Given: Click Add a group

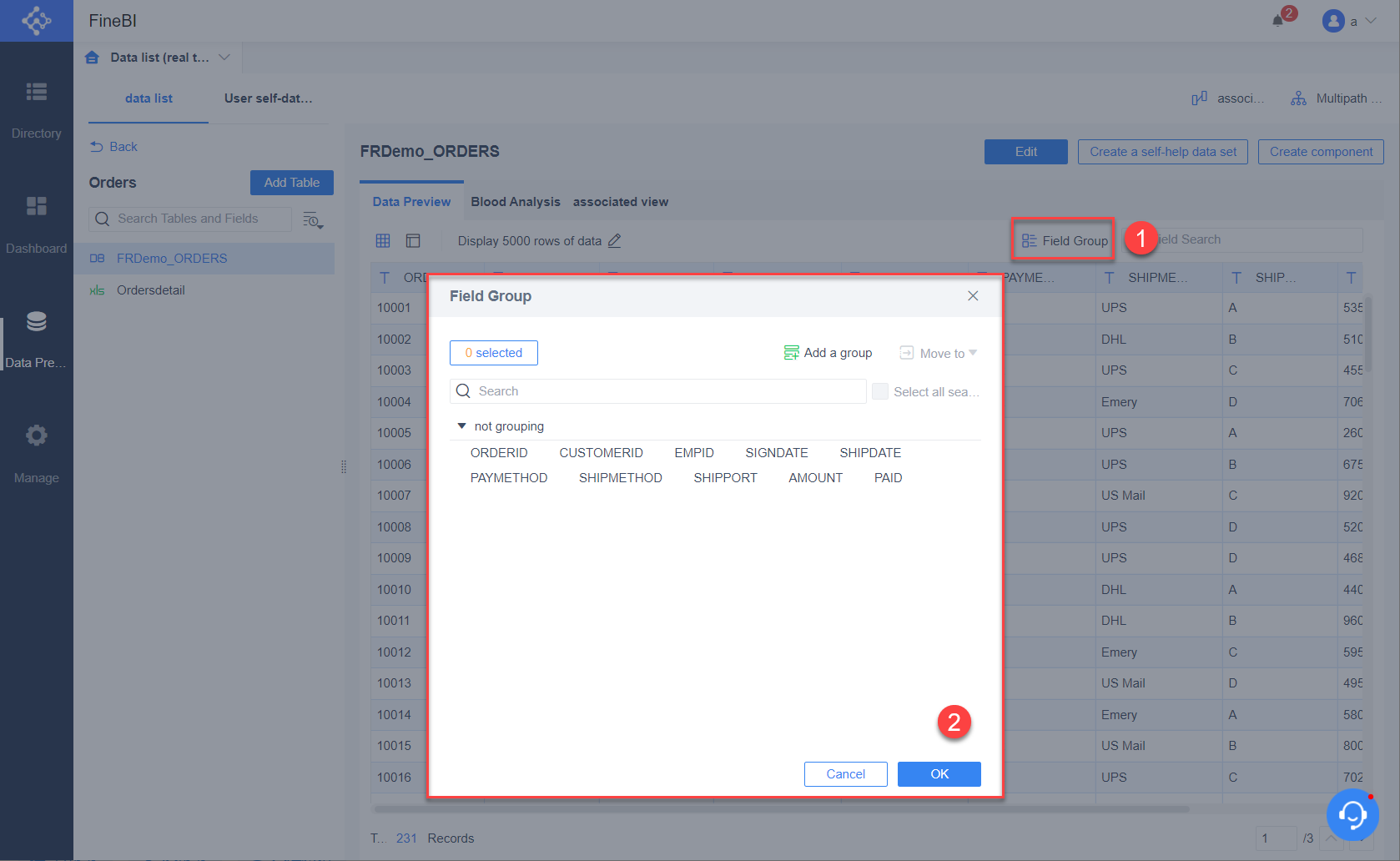Looking at the screenshot, I should [x=828, y=353].
